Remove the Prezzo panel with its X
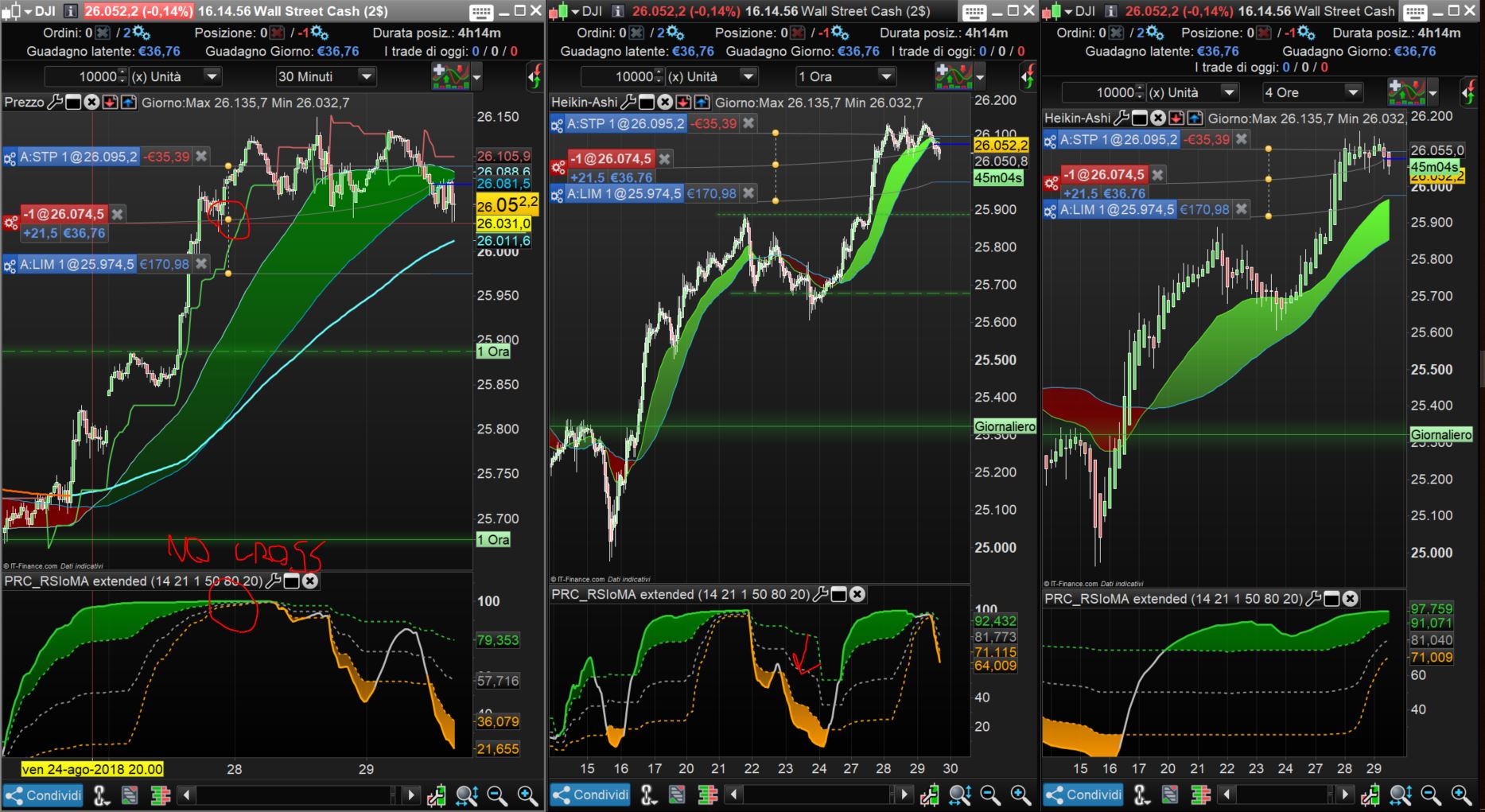This screenshot has width=1485, height=812. click(91, 103)
